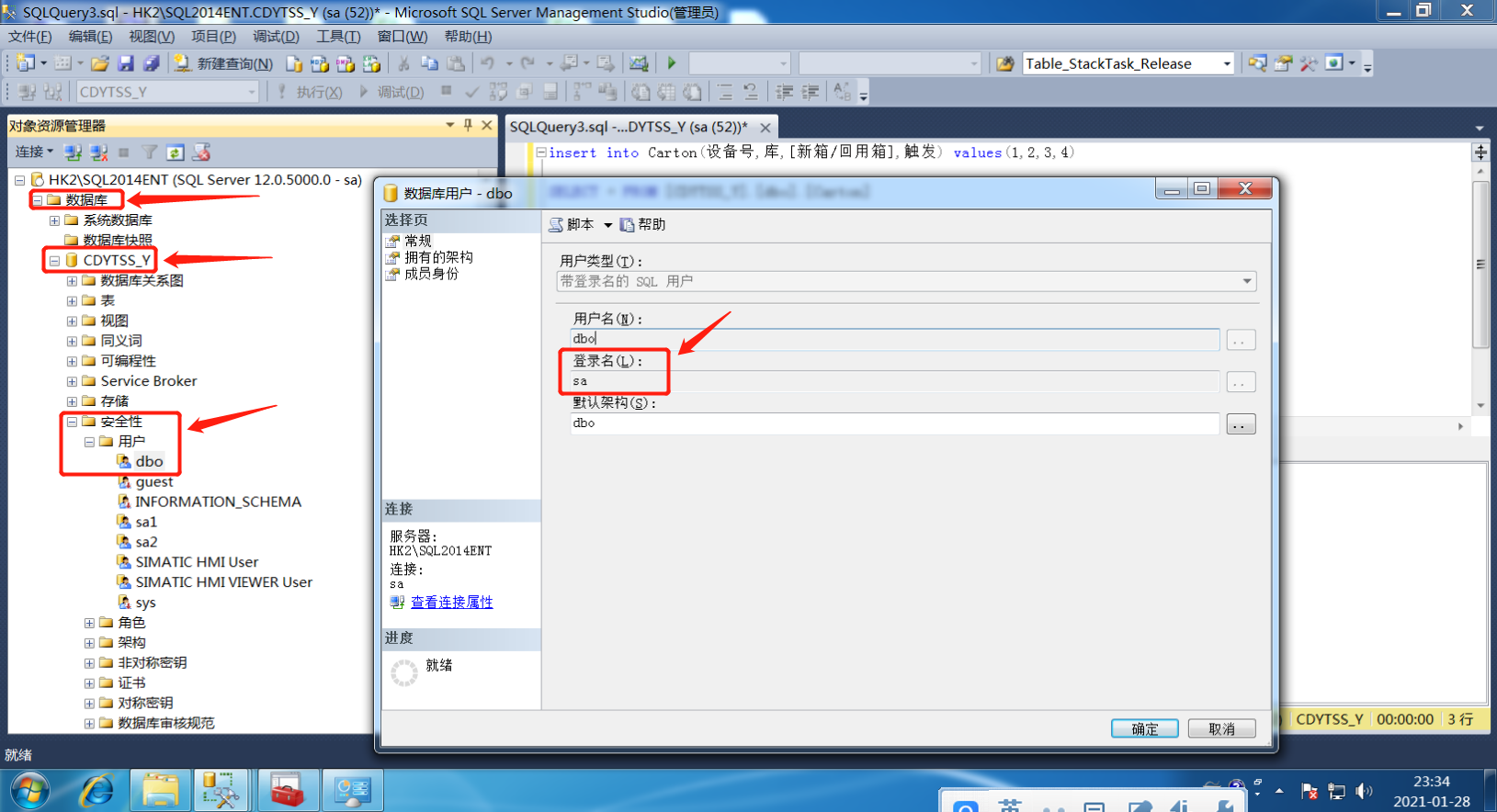Click the 帮助 button in dialog
Screen dimensions: 1497x812
point(642,224)
